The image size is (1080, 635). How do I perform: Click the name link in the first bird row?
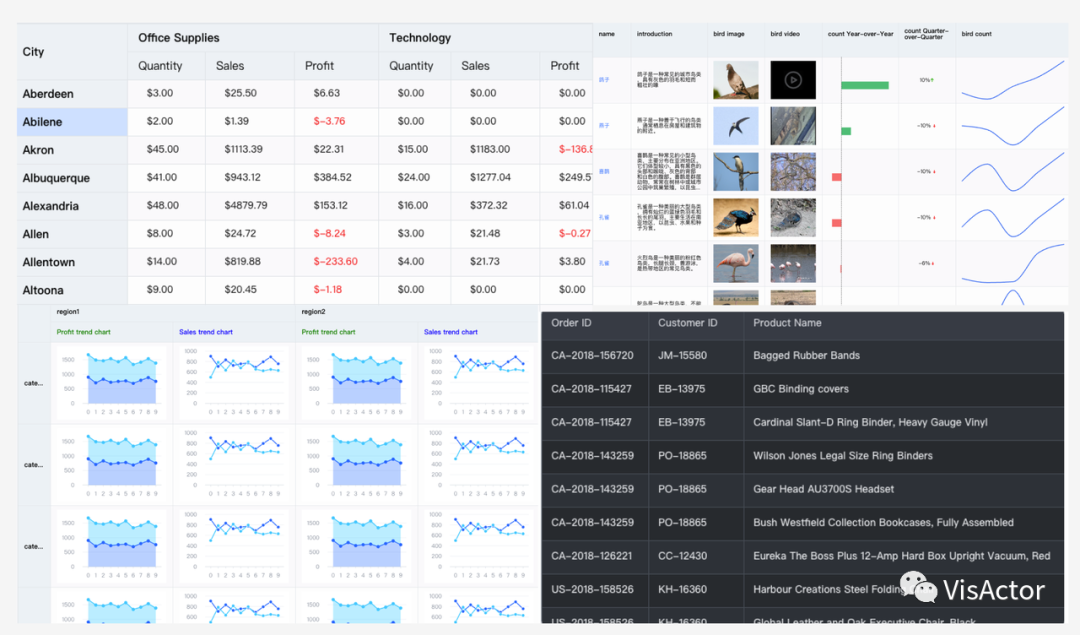pos(604,80)
